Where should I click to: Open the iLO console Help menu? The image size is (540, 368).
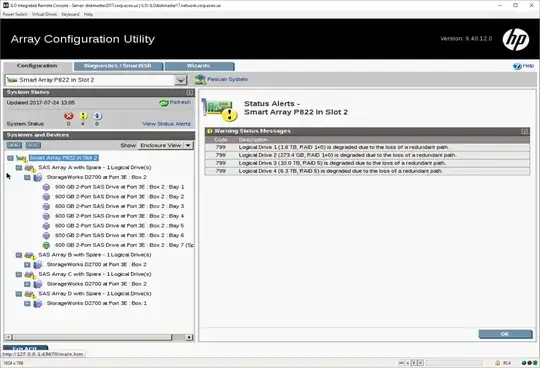[x=88, y=14]
